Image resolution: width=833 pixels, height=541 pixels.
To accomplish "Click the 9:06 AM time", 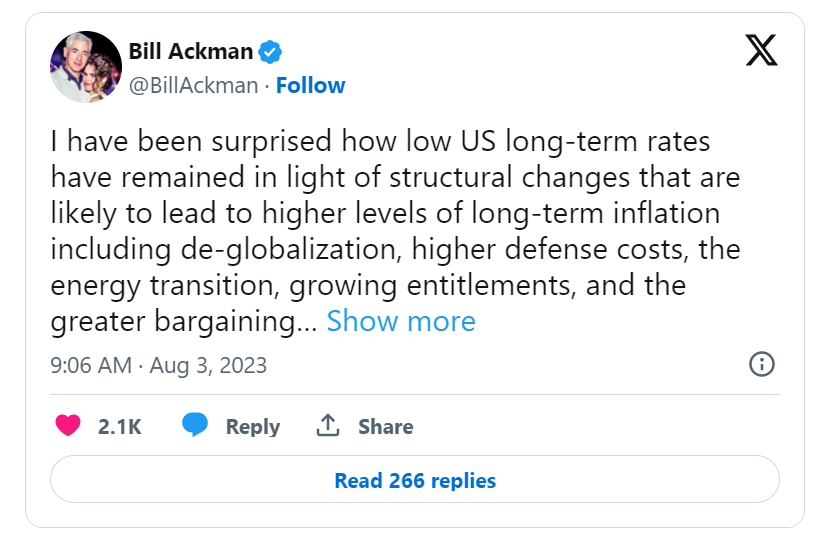I will pyautogui.click(x=90, y=365).
